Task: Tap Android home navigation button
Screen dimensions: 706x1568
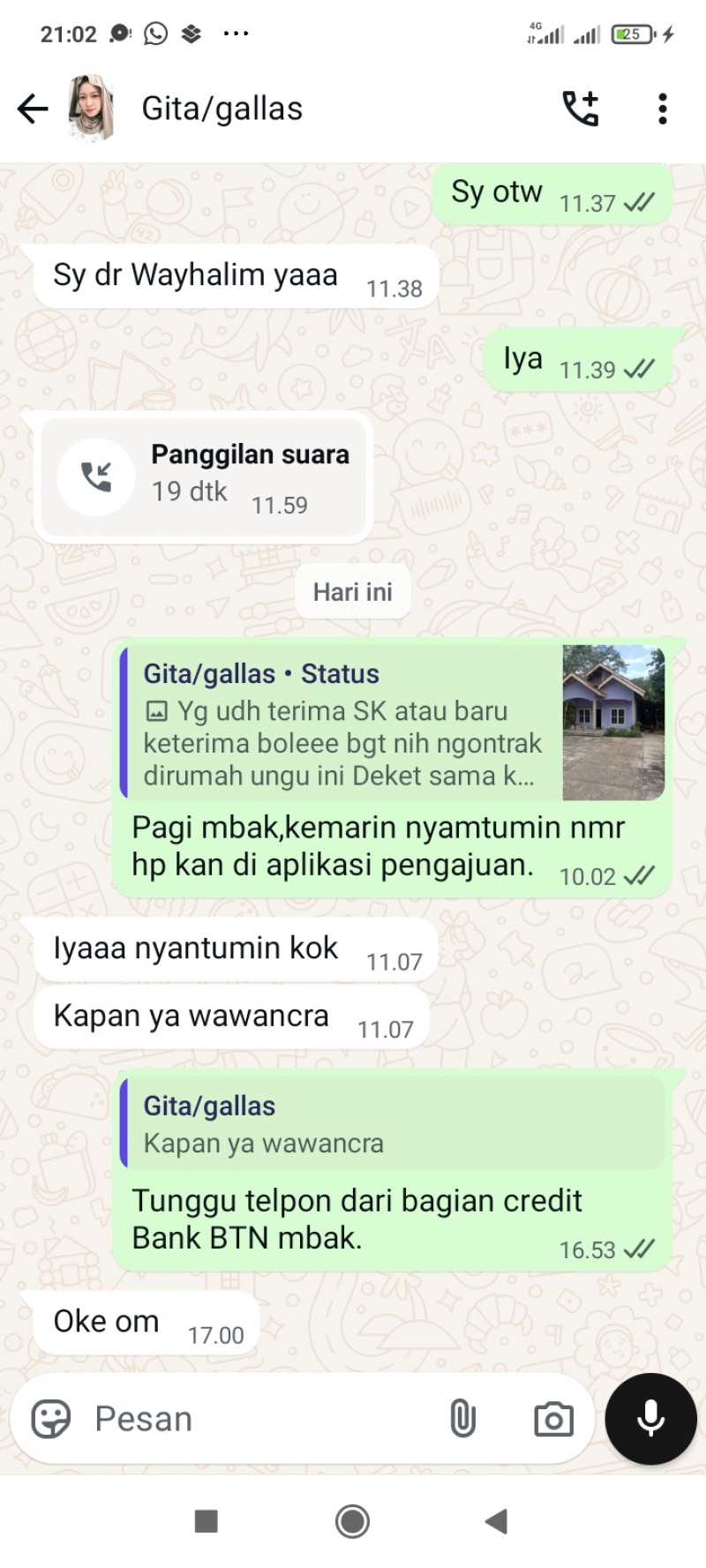Action: [353, 1521]
